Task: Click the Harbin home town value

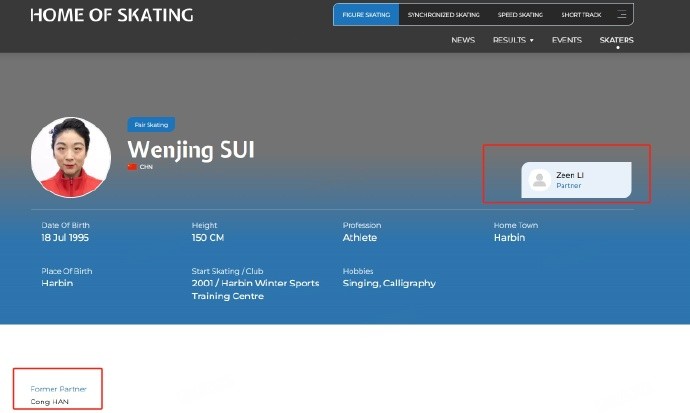Action: coord(508,238)
